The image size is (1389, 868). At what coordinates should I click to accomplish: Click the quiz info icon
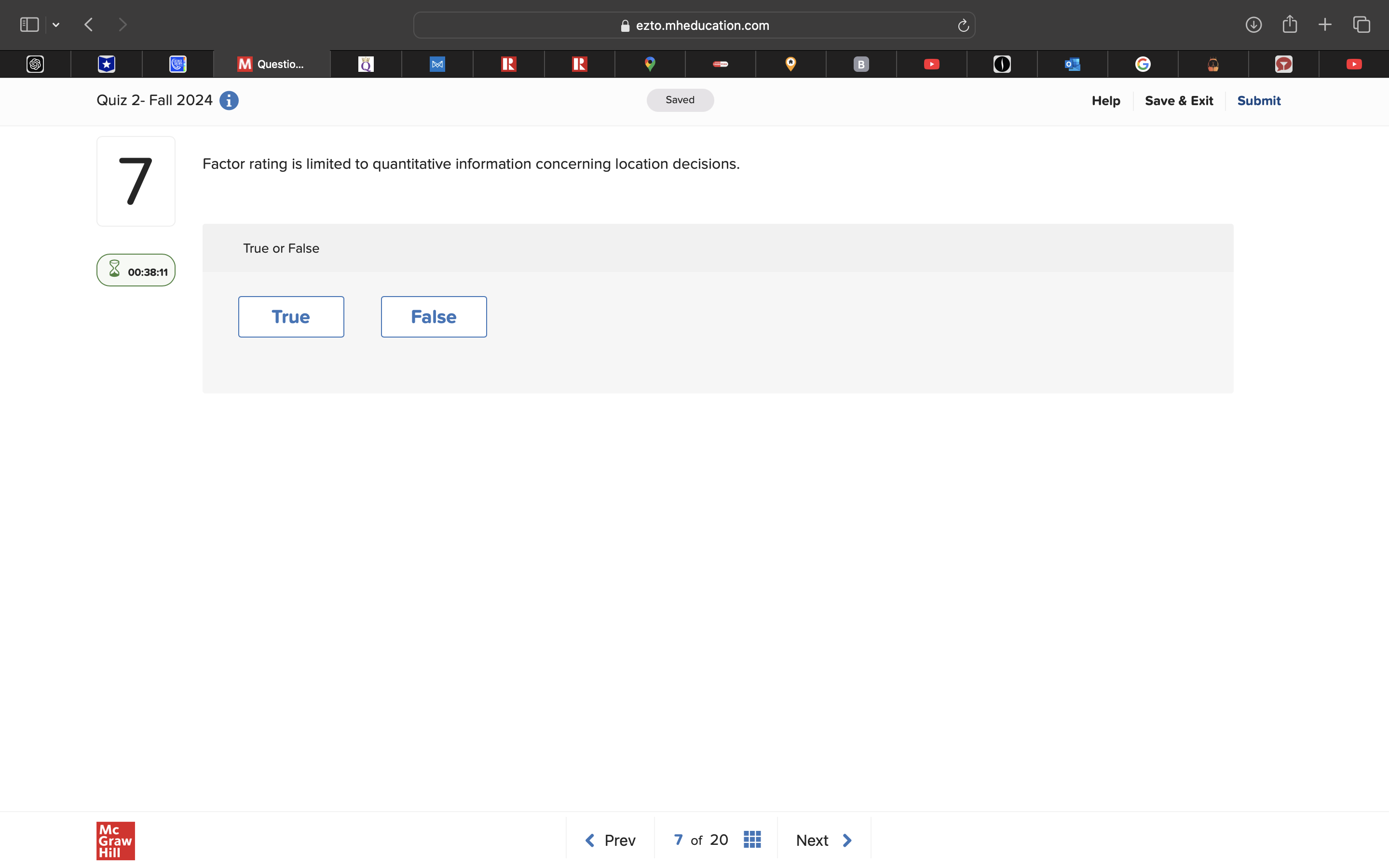point(229,100)
